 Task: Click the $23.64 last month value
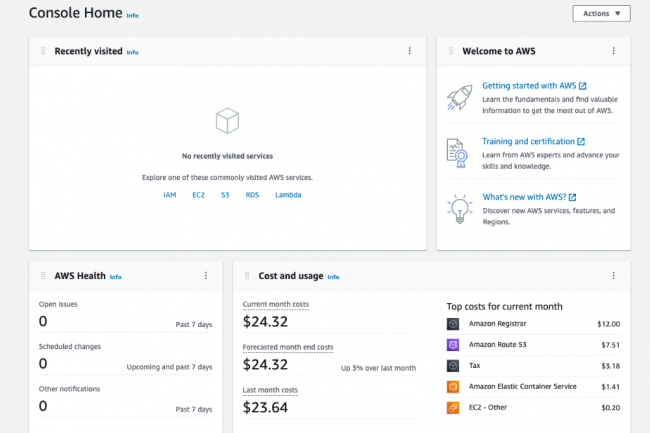click(x=265, y=408)
